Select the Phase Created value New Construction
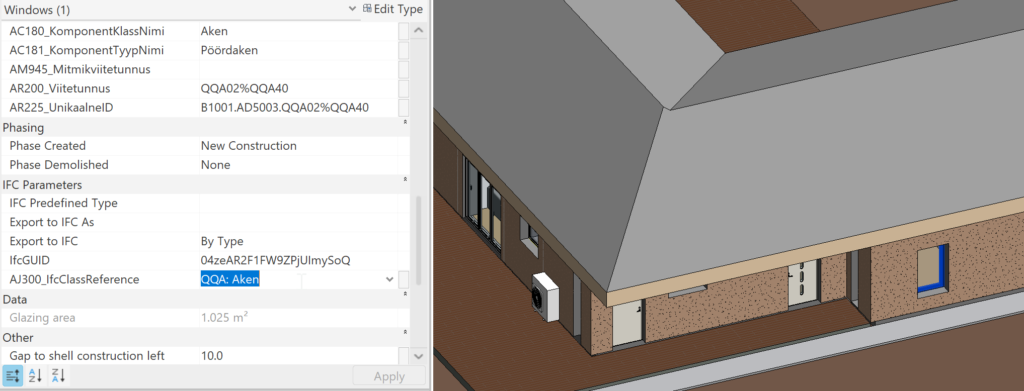 pyautogui.click(x=249, y=146)
